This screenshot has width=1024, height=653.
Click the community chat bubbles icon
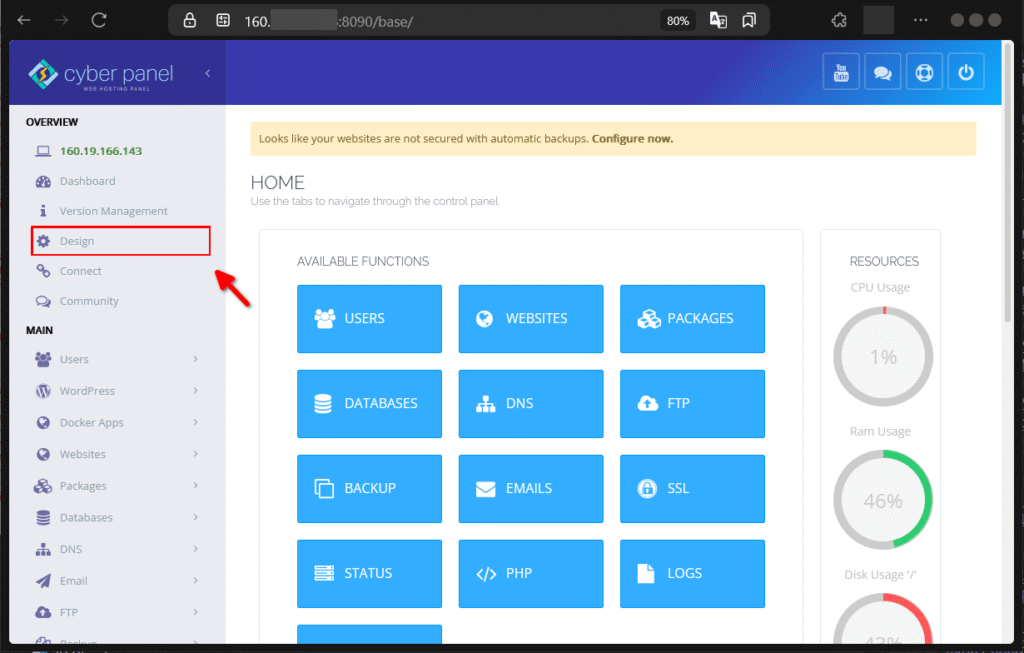[882, 71]
